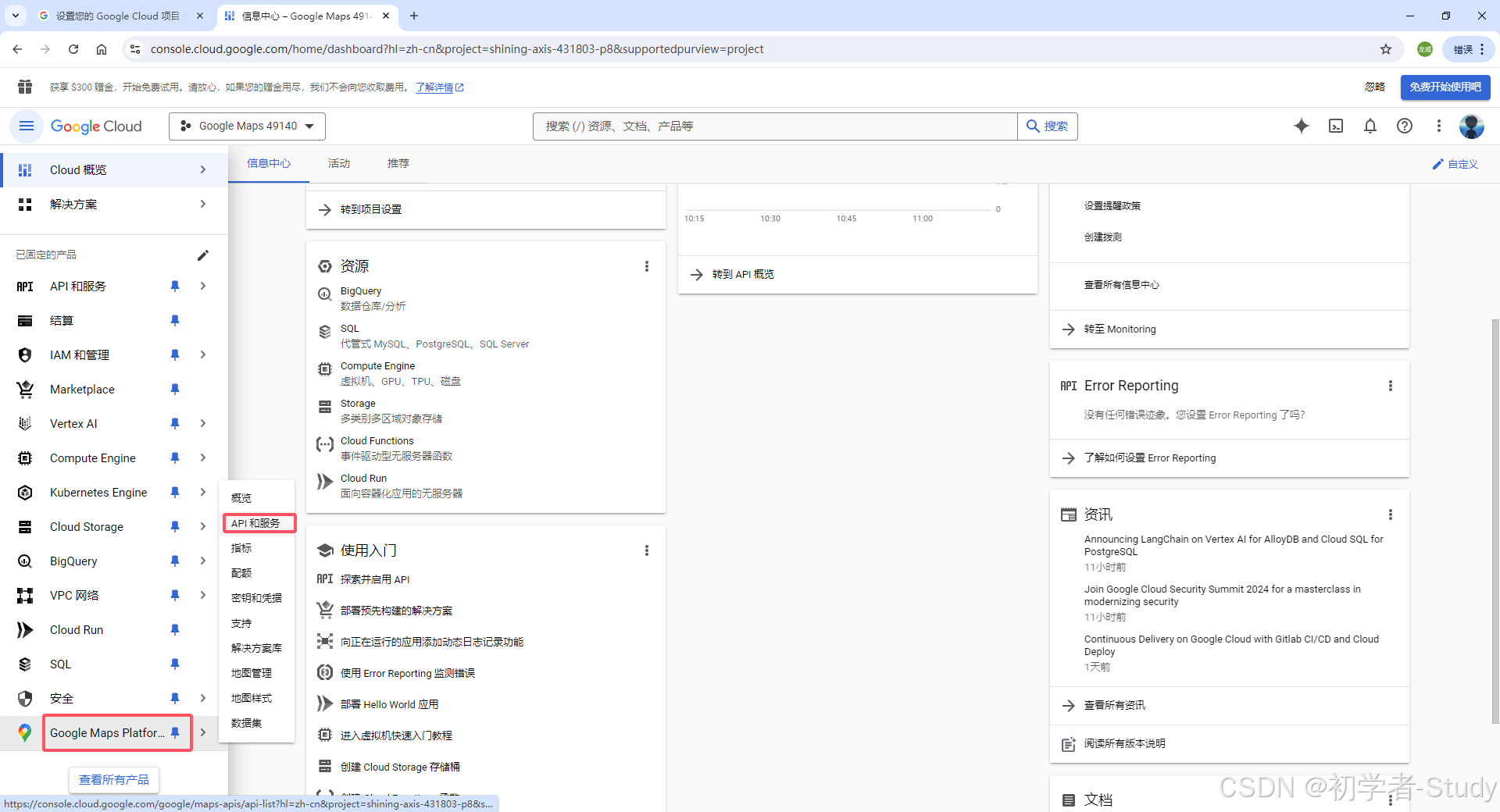
Task: Click the BigQuery resource icon
Action: [325, 294]
